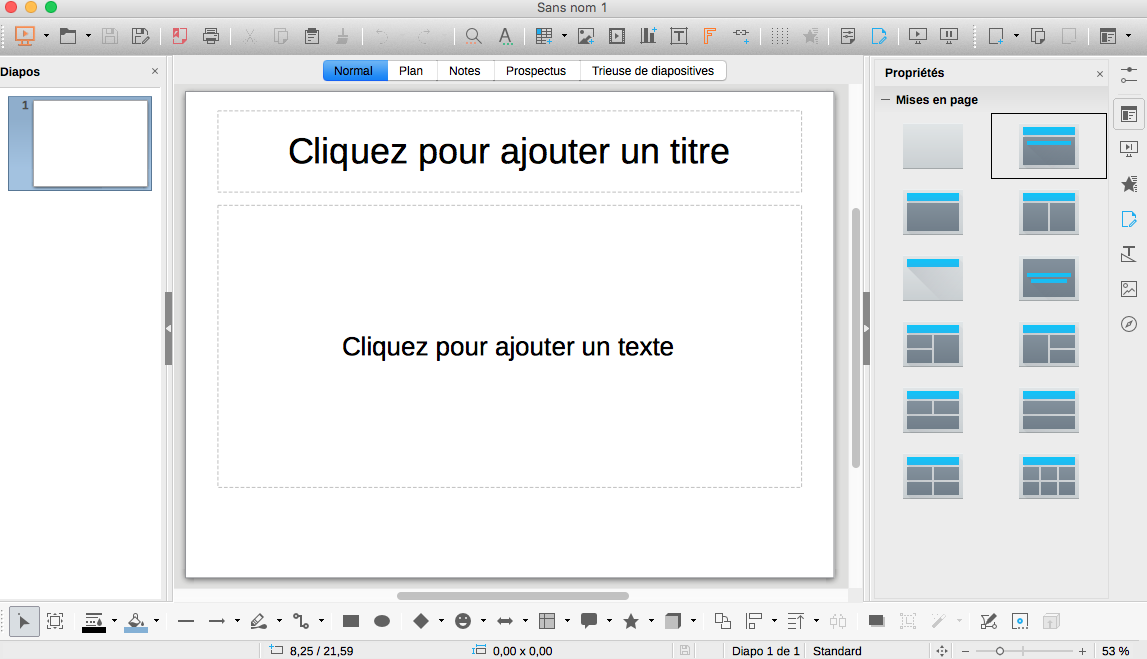Insert a callout shape
The height and width of the screenshot is (659, 1147).
[589, 622]
